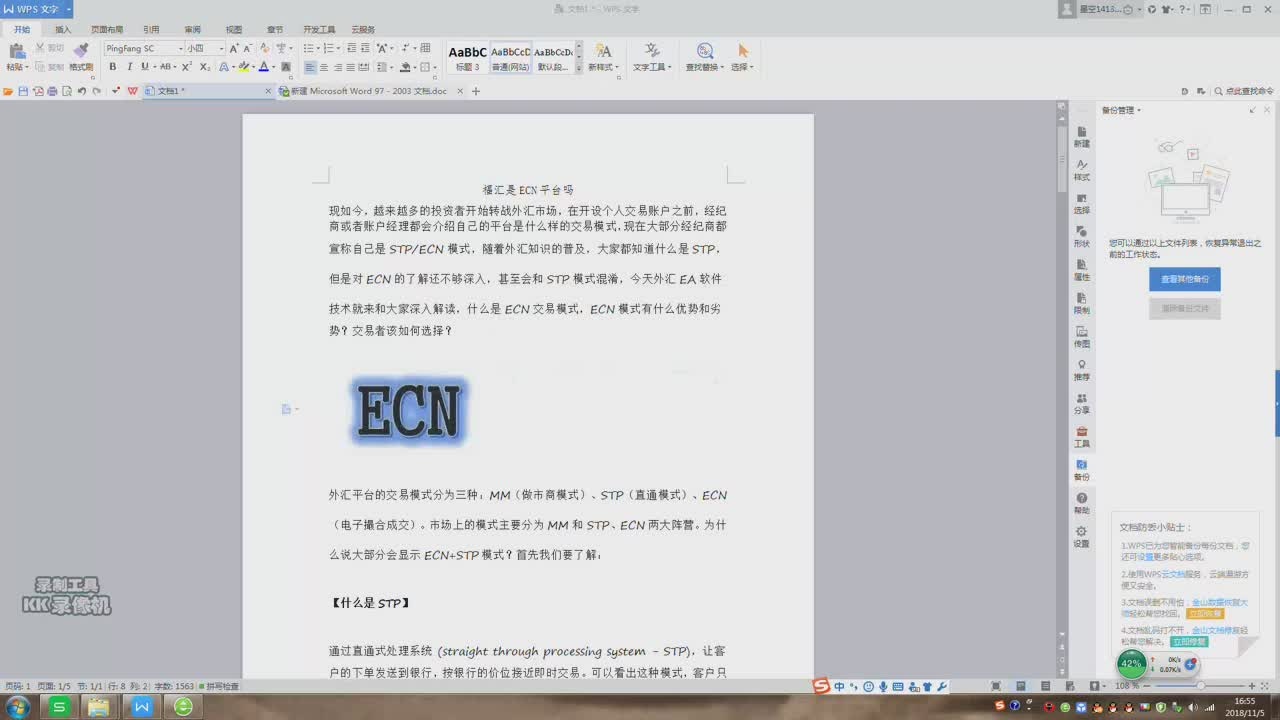The image size is (1280, 720).
Task: Align text left in the ribbon
Action: pyautogui.click(x=310, y=67)
